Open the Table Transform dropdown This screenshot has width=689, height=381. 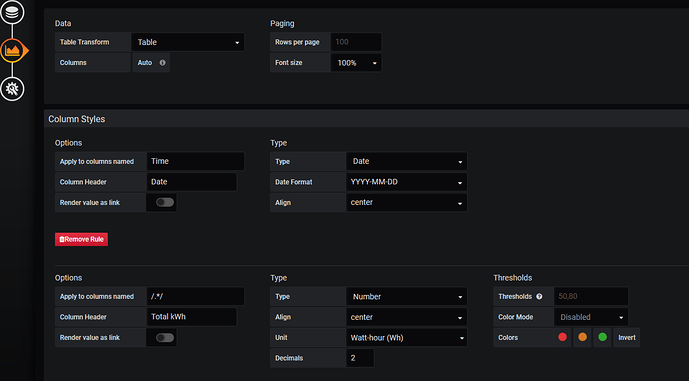pyautogui.click(x=188, y=42)
